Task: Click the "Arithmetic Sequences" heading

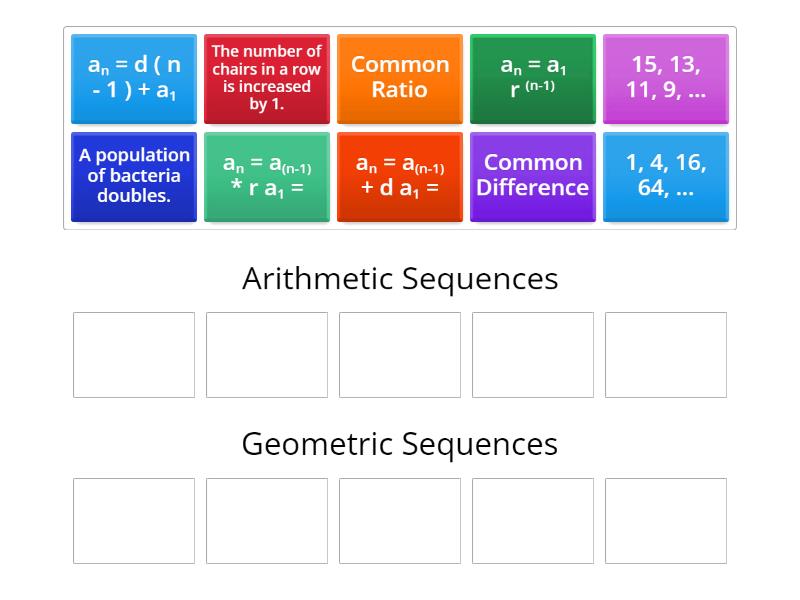Action: click(400, 279)
